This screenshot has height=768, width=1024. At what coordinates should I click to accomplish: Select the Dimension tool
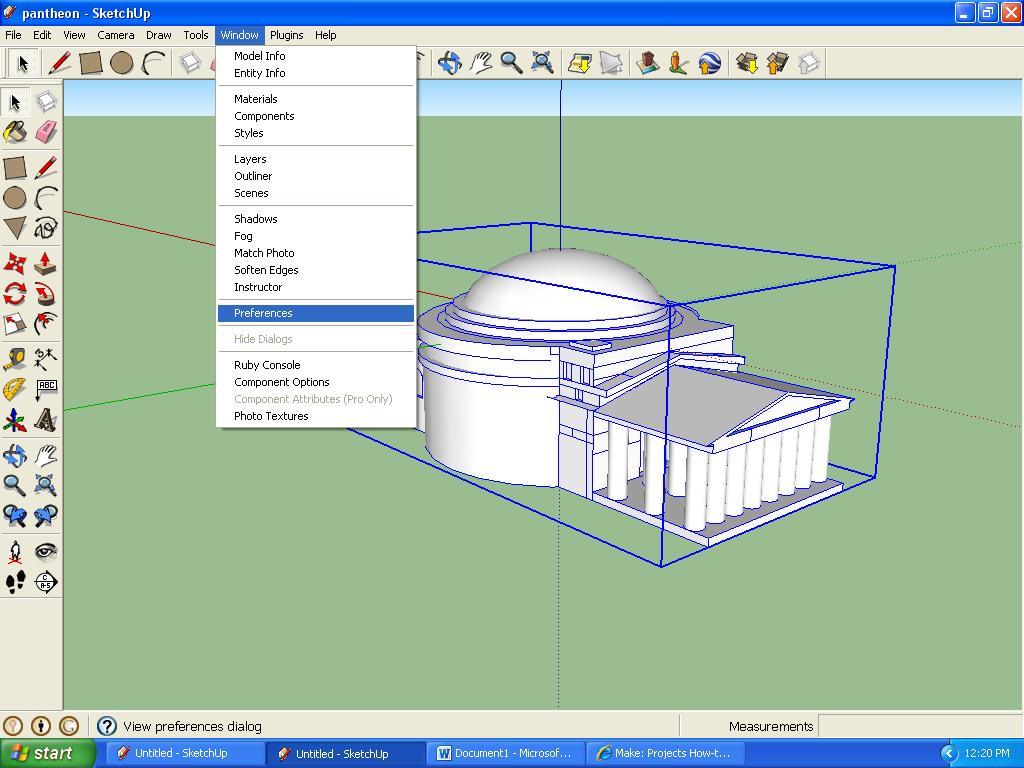(46, 359)
